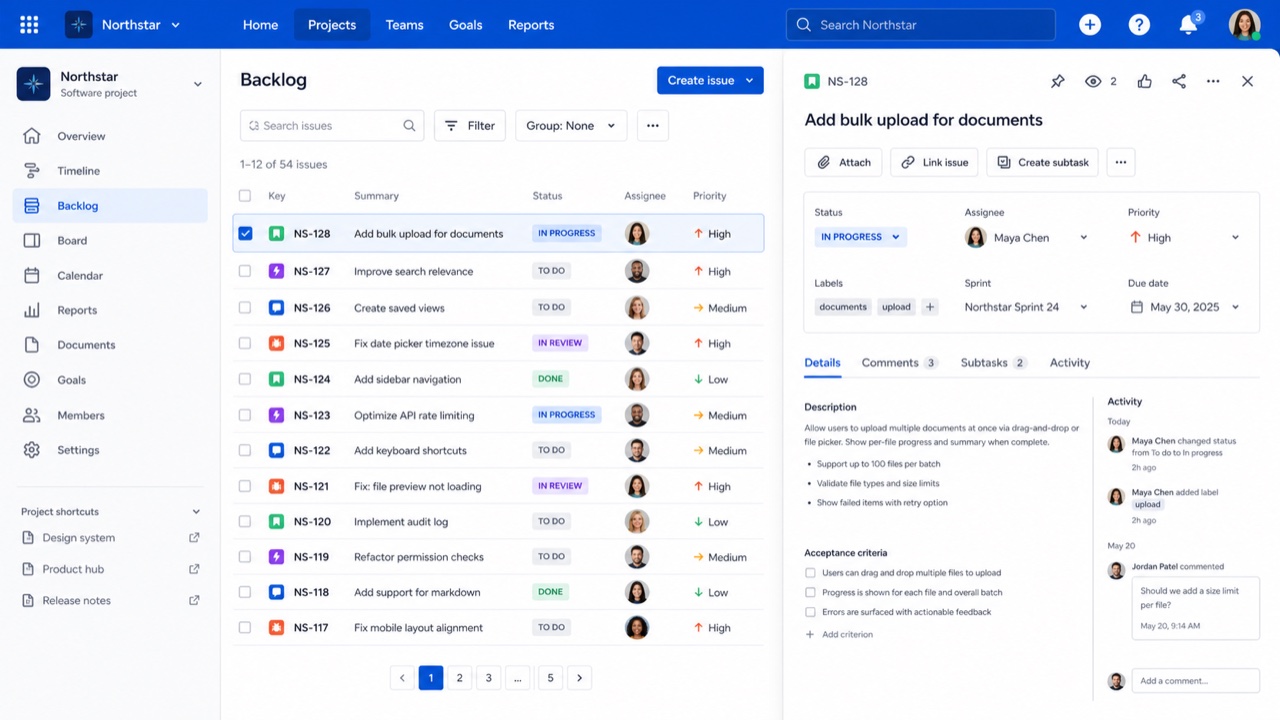Pin issue NS-128 with pin icon

1058,81
